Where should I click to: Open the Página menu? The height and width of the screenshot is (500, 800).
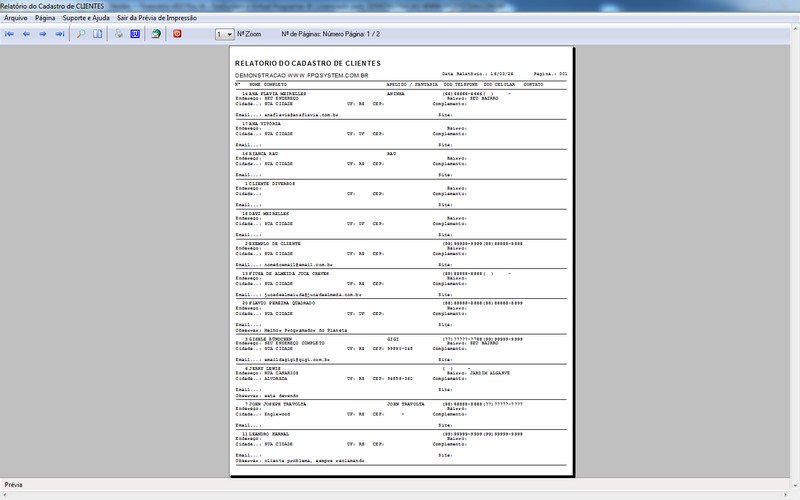(x=45, y=18)
